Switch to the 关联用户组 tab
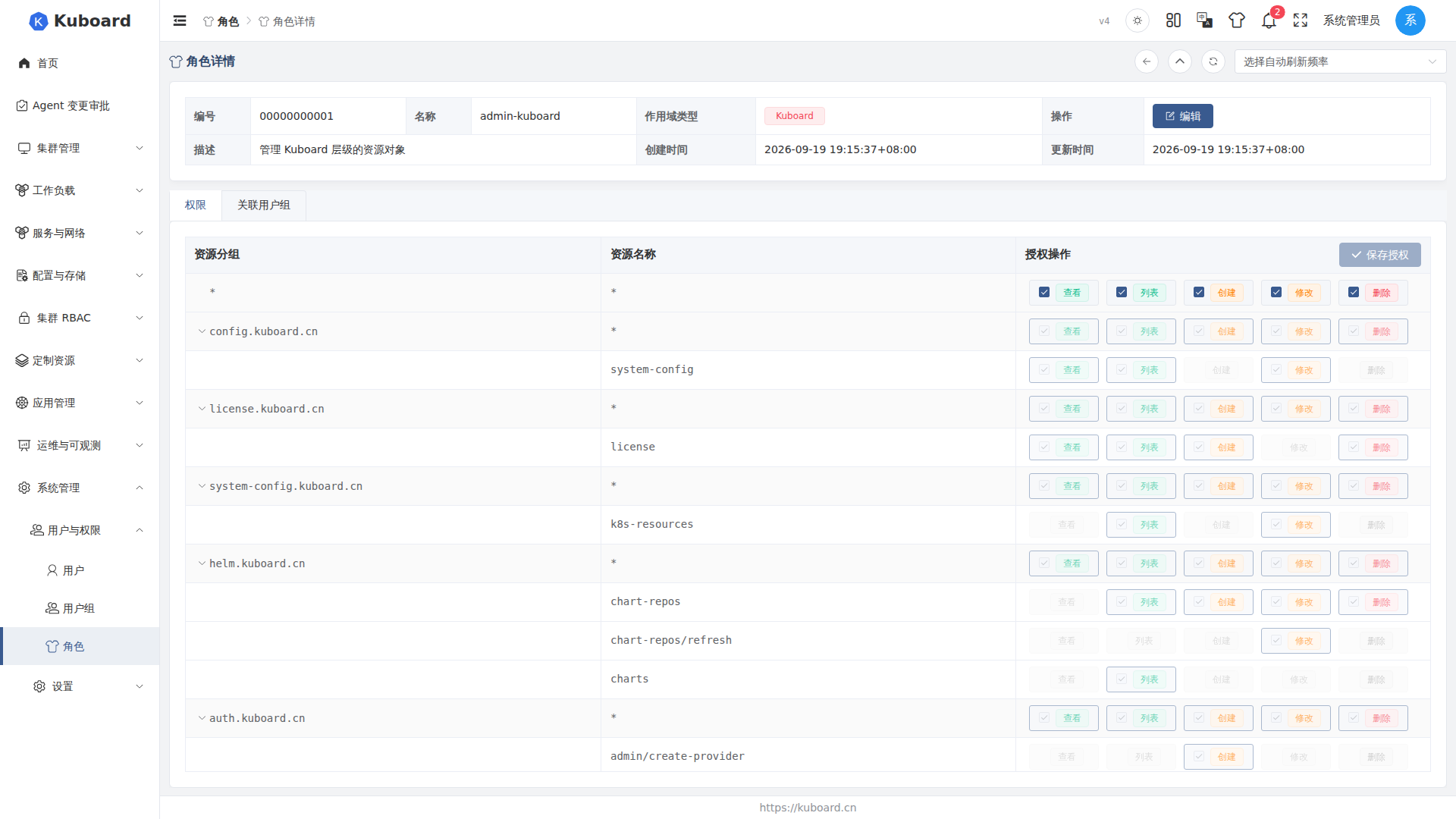This screenshot has width=1456, height=819. coord(264,206)
